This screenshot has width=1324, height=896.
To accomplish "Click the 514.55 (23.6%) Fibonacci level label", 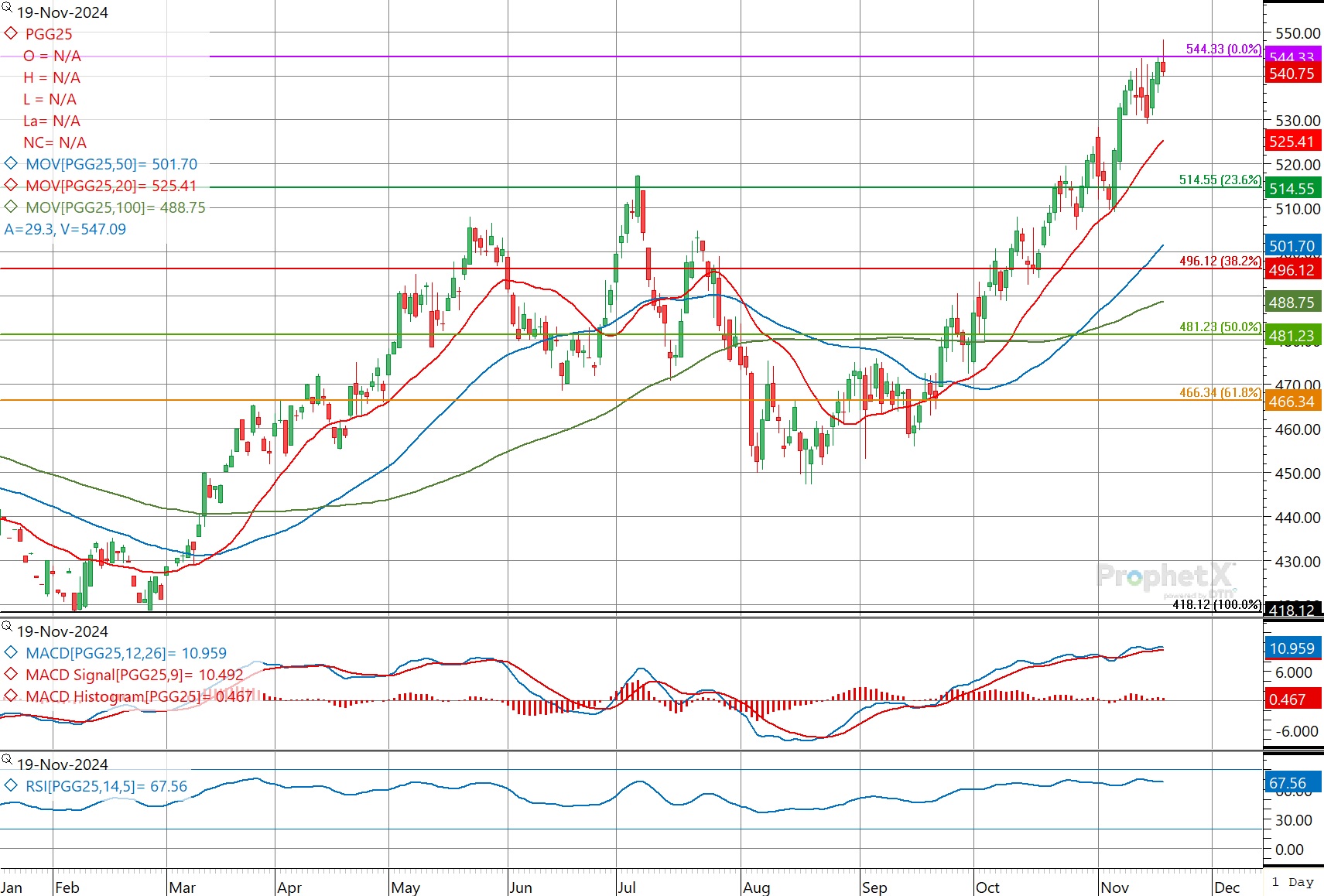I will click(x=1220, y=180).
